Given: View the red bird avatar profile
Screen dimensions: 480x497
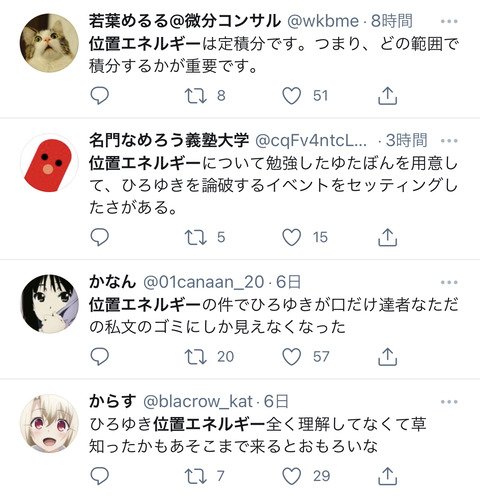Looking at the screenshot, I should 49,163.
